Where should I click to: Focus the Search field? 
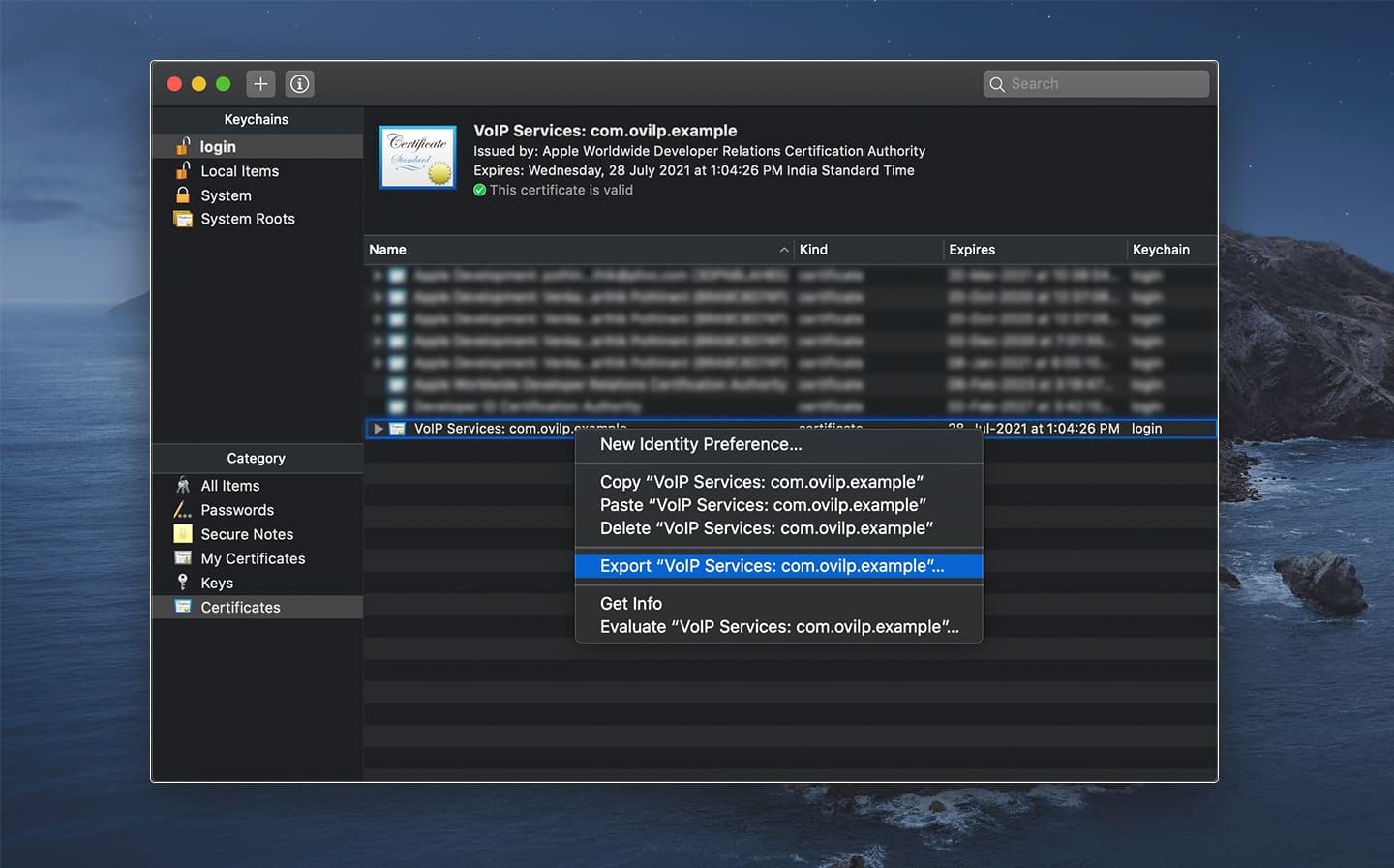pos(1096,84)
